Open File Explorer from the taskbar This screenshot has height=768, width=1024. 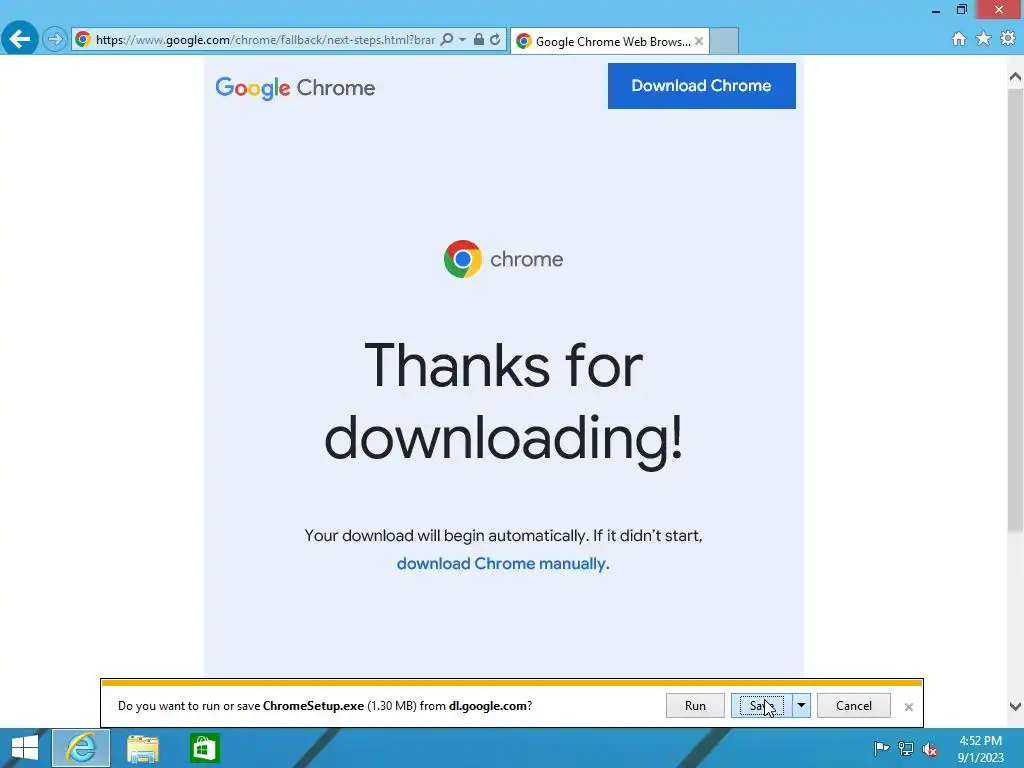tap(142, 748)
